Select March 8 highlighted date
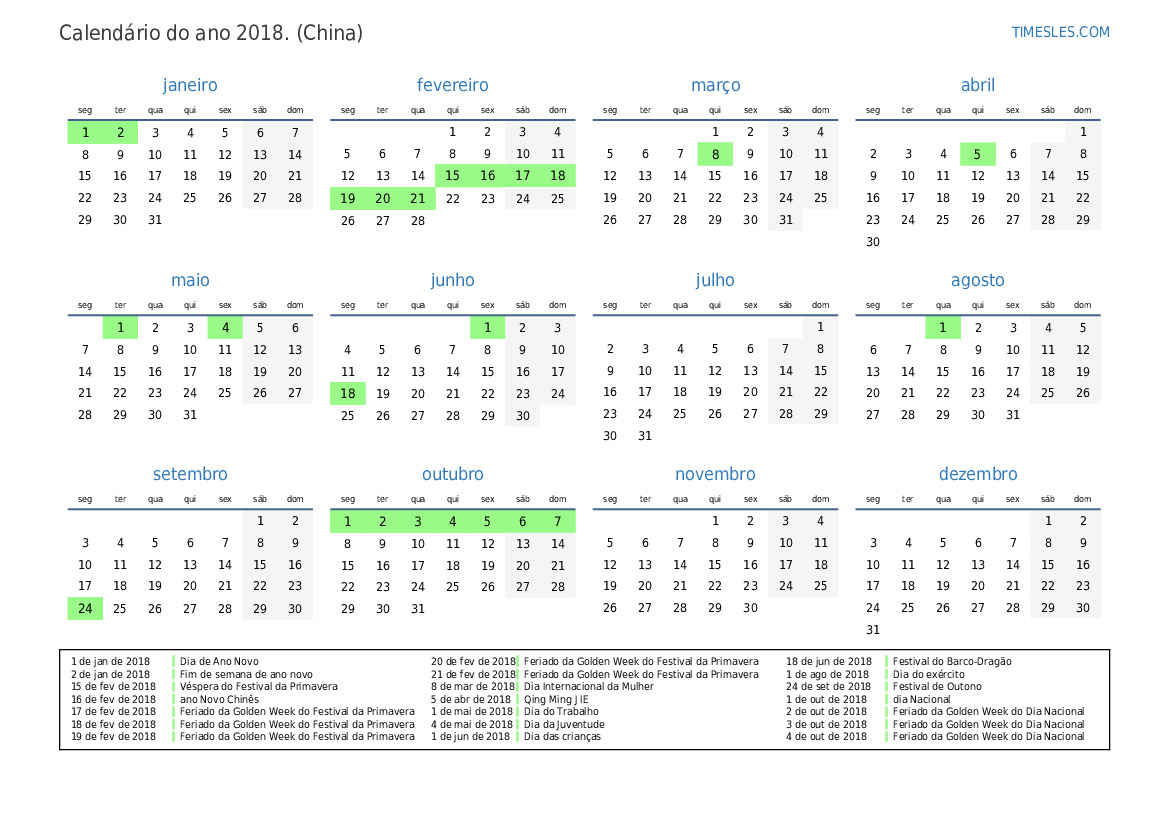 coord(715,154)
